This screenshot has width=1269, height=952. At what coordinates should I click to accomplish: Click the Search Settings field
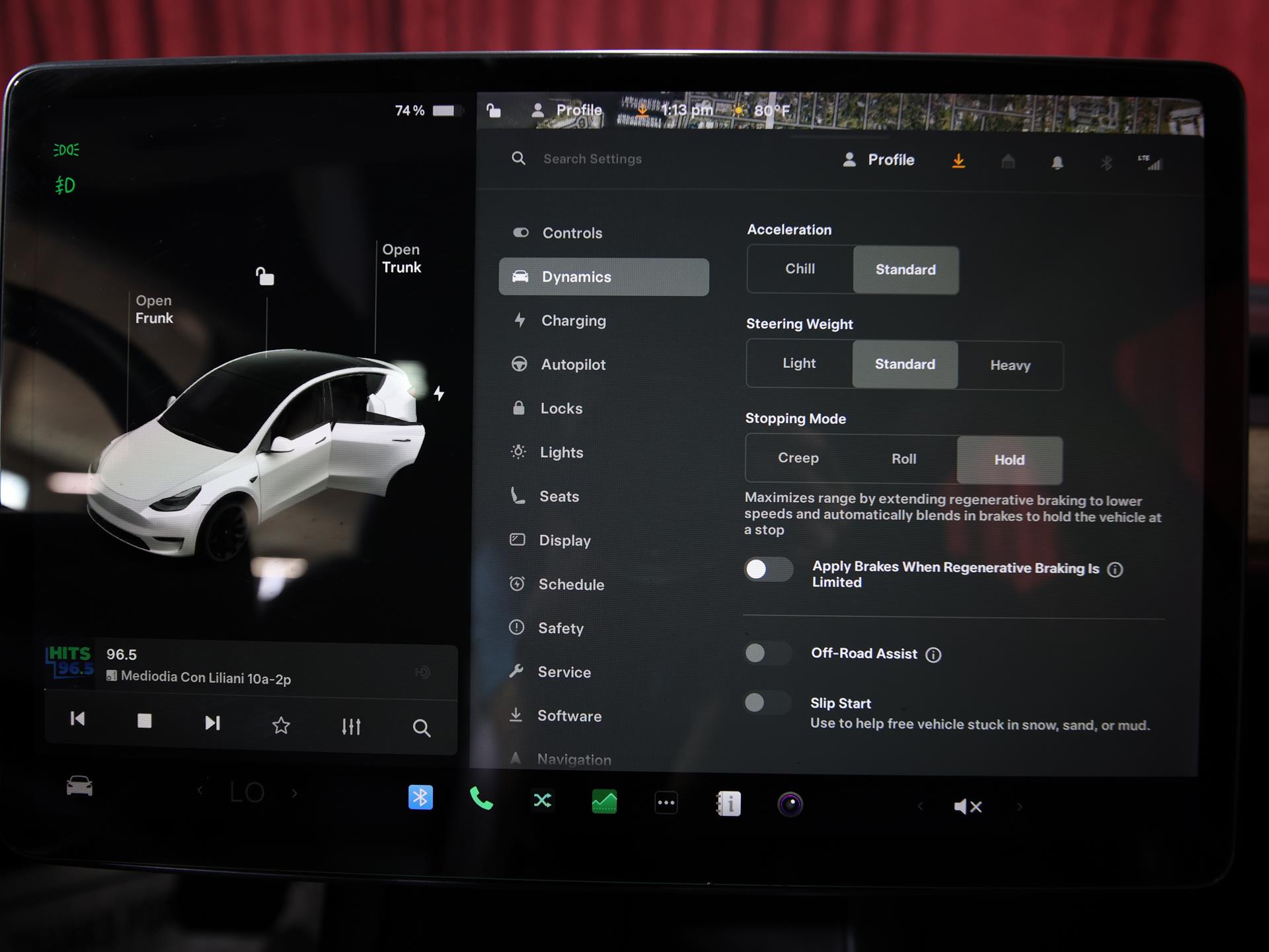[592, 159]
